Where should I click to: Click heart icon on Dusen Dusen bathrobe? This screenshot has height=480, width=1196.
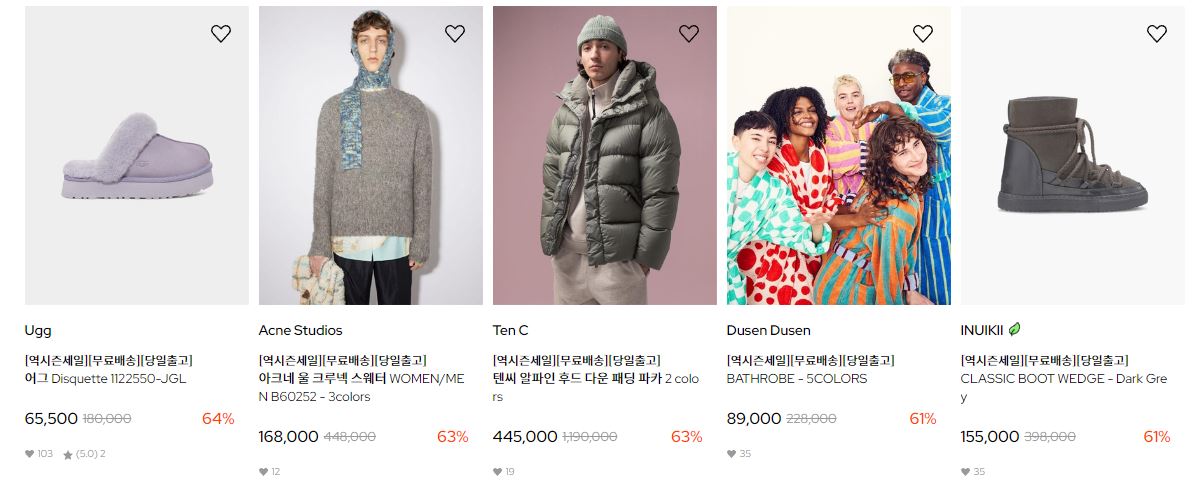tap(923, 34)
